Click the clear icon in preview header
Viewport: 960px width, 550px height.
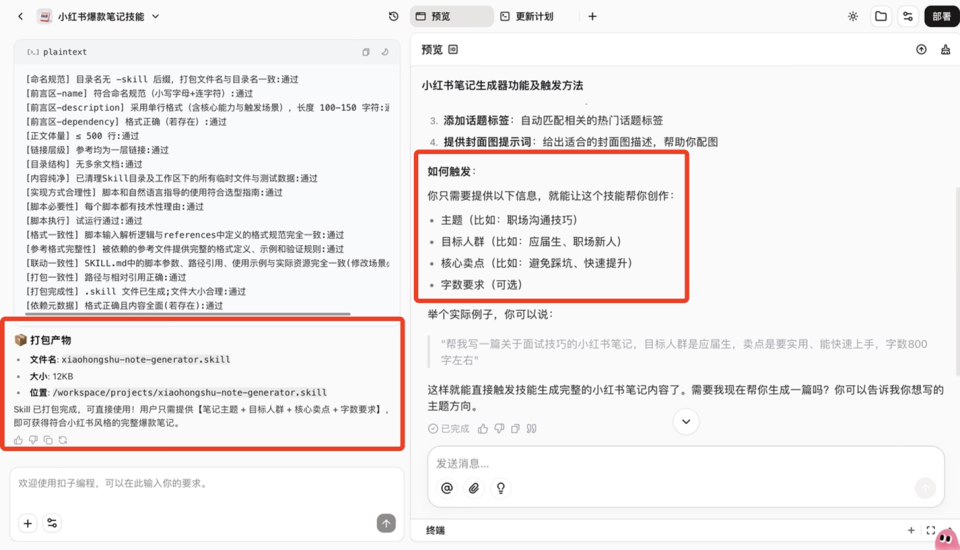coord(945,50)
